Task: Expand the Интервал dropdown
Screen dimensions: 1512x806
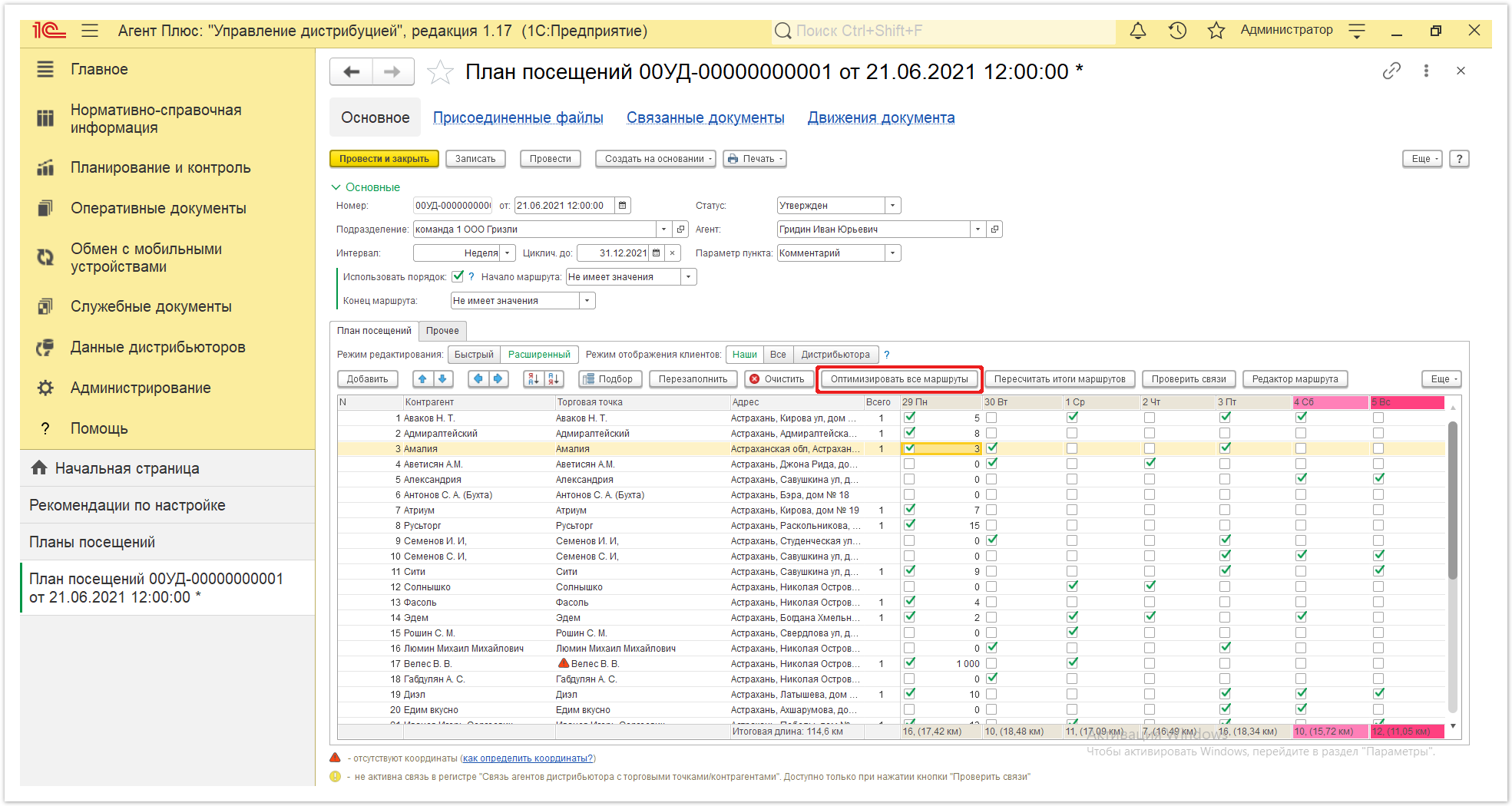Action: pyautogui.click(x=507, y=253)
